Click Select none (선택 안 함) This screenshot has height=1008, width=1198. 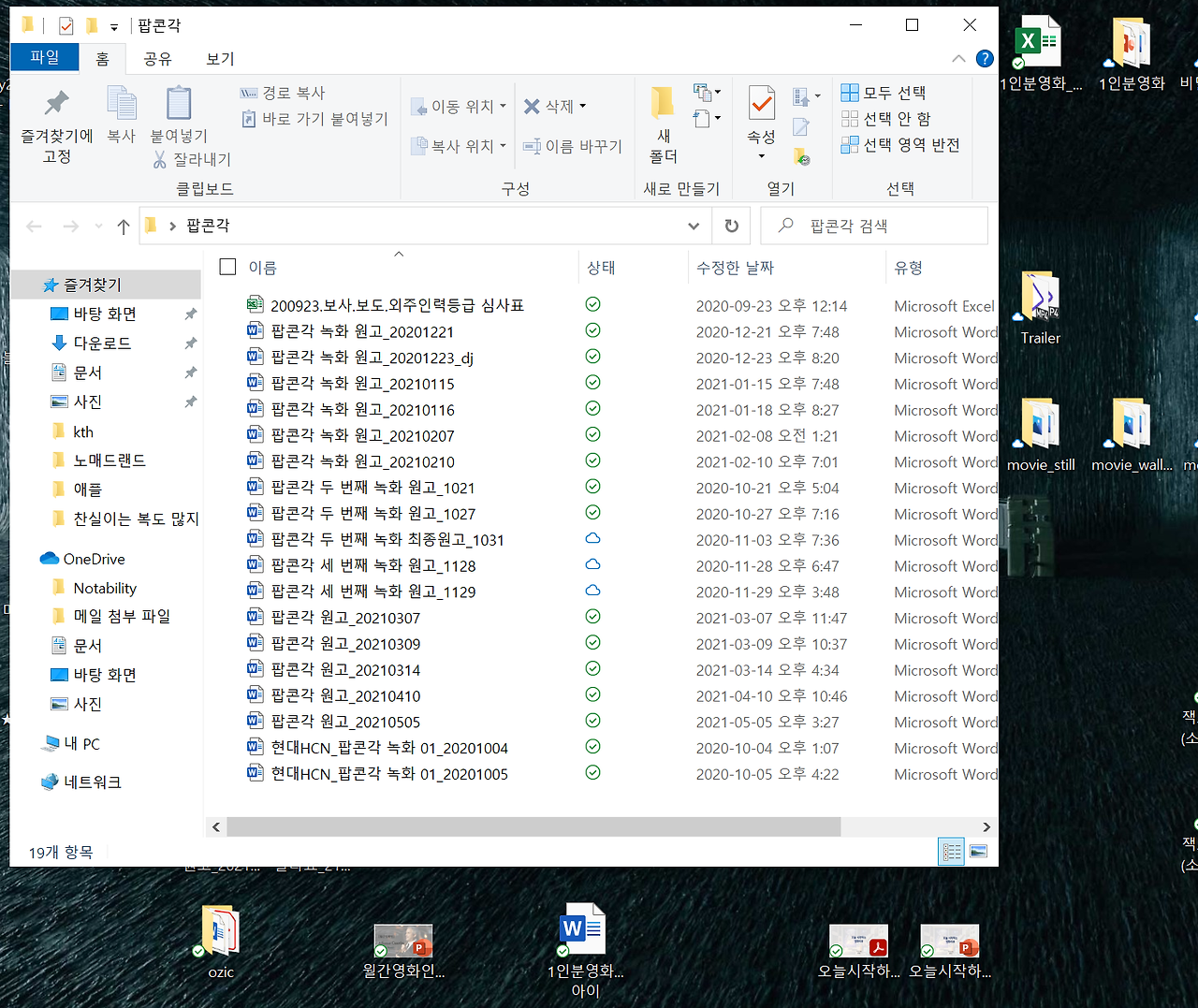click(x=885, y=119)
